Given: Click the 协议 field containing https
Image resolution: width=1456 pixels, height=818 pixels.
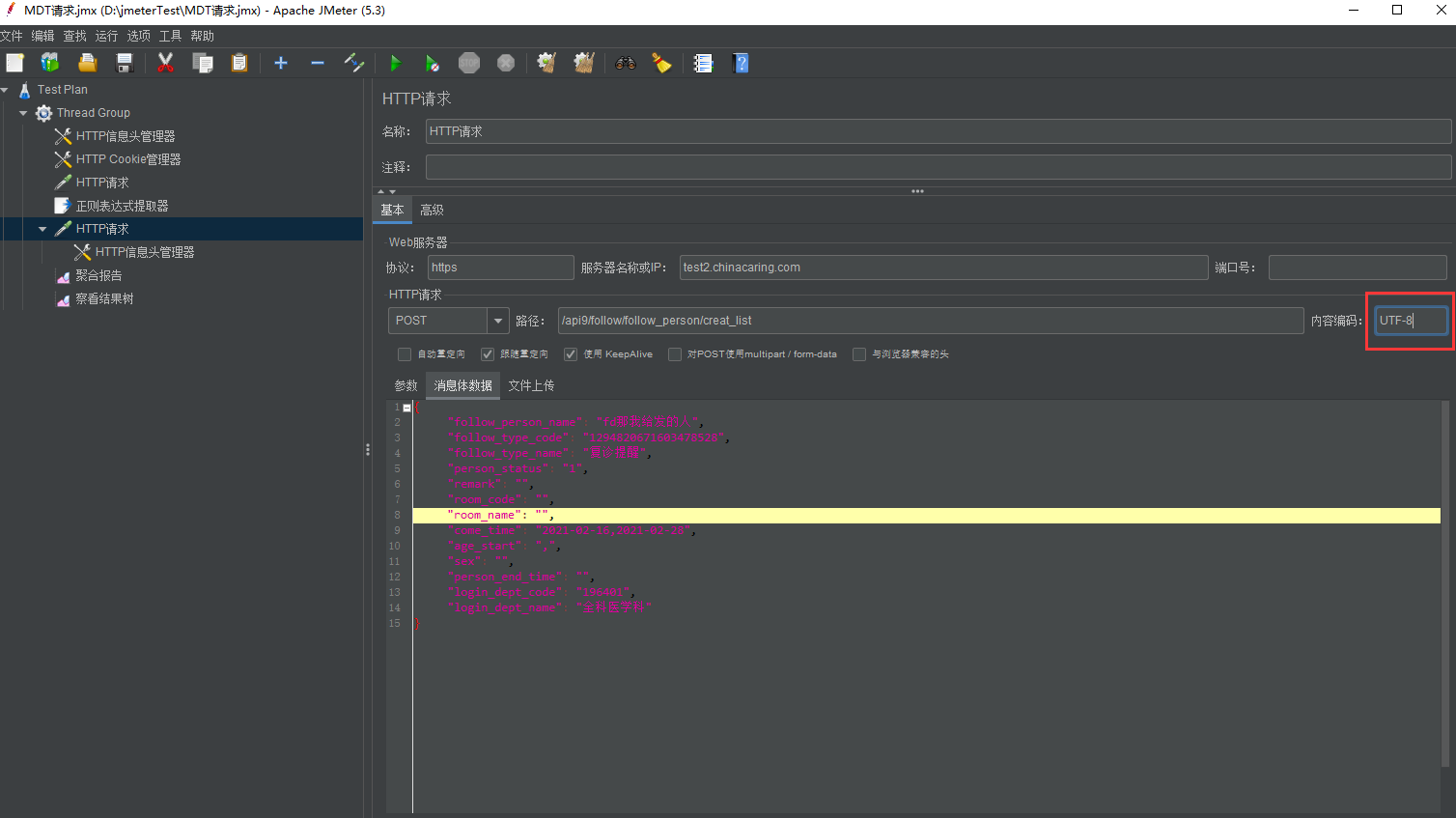Looking at the screenshot, I should pyautogui.click(x=500, y=268).
